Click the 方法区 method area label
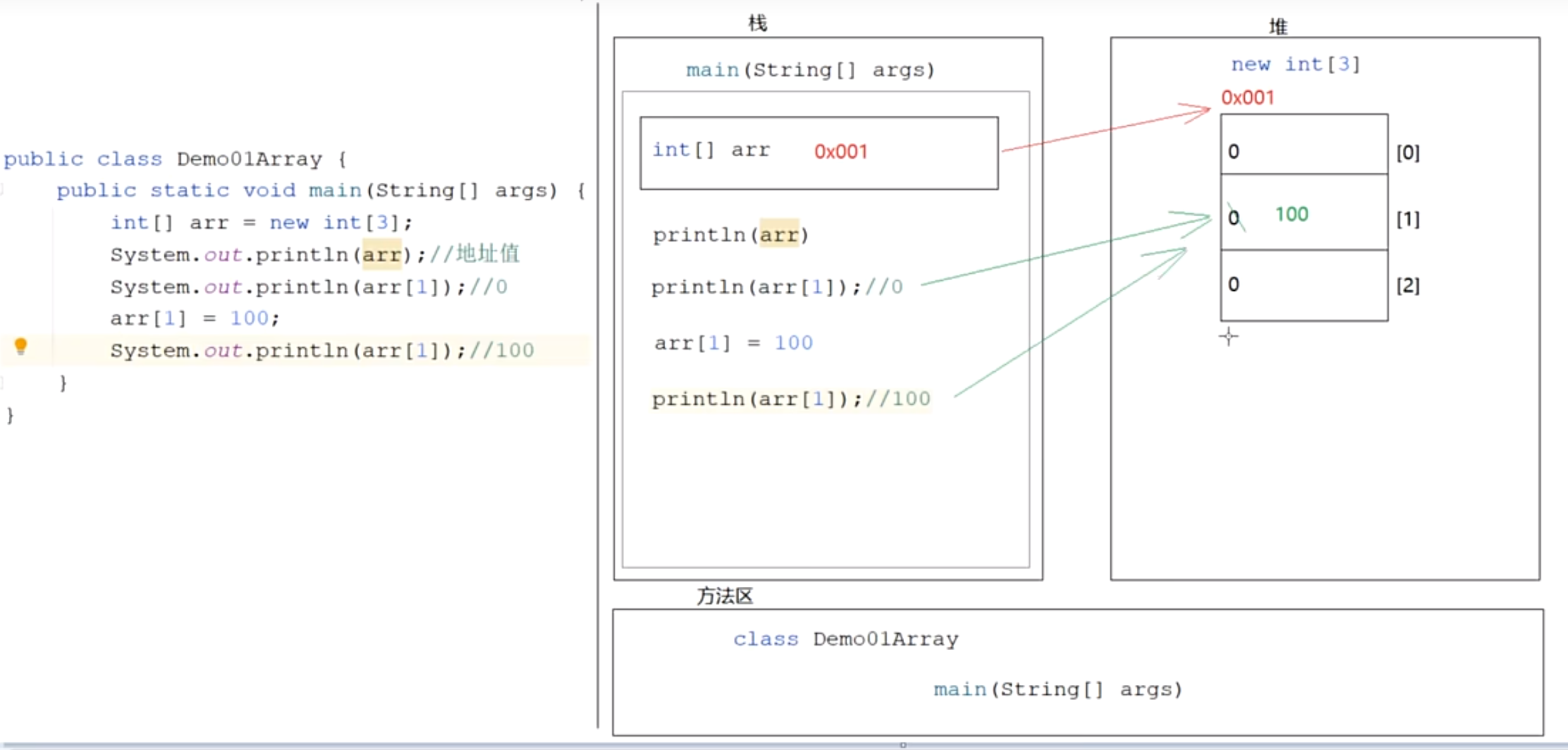 click(x=725, y=596)
